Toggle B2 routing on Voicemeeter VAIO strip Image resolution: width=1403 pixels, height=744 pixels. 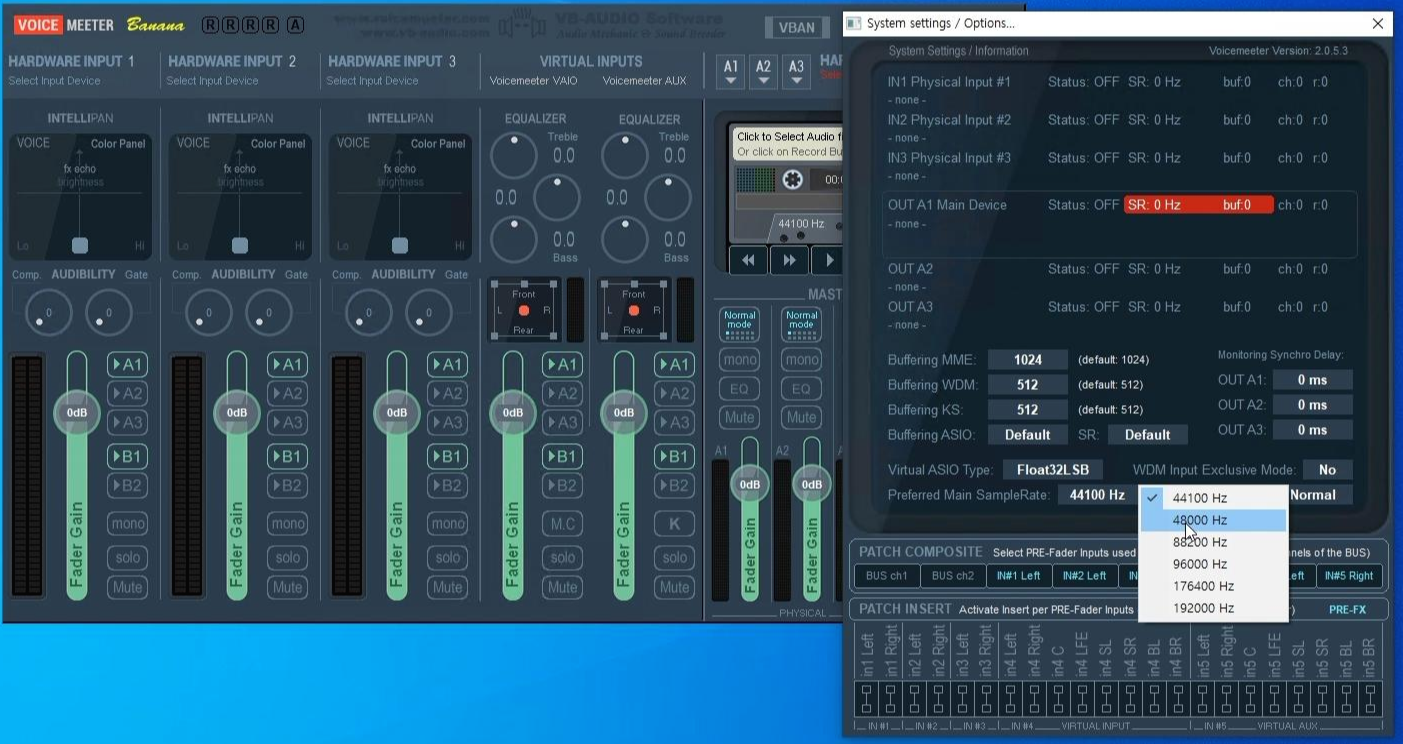pyautogui.click(x=562, y=486)
